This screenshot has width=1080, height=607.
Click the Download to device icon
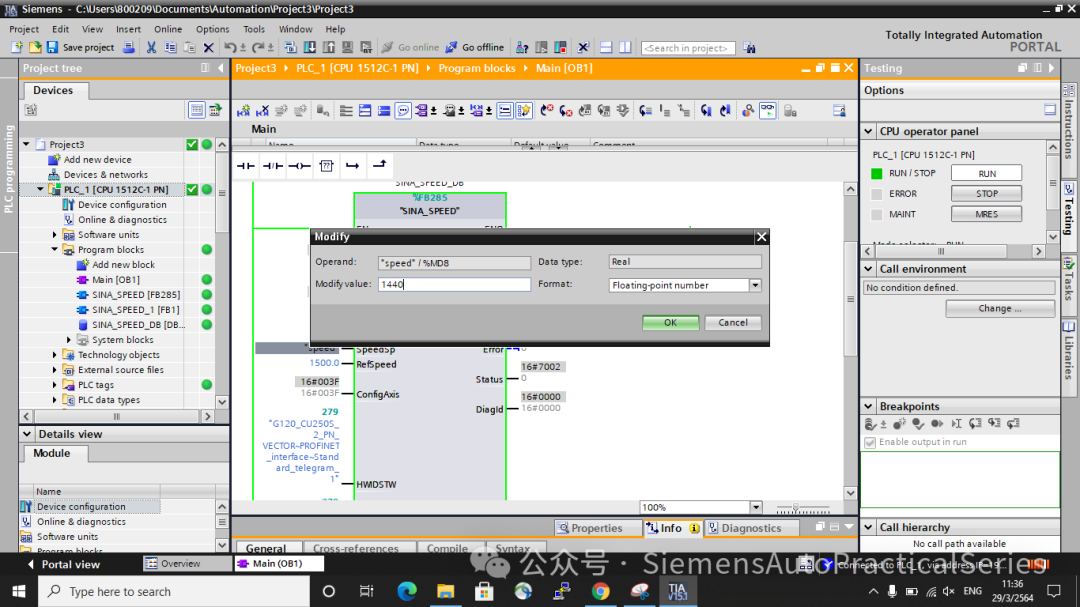pos(310,47)
